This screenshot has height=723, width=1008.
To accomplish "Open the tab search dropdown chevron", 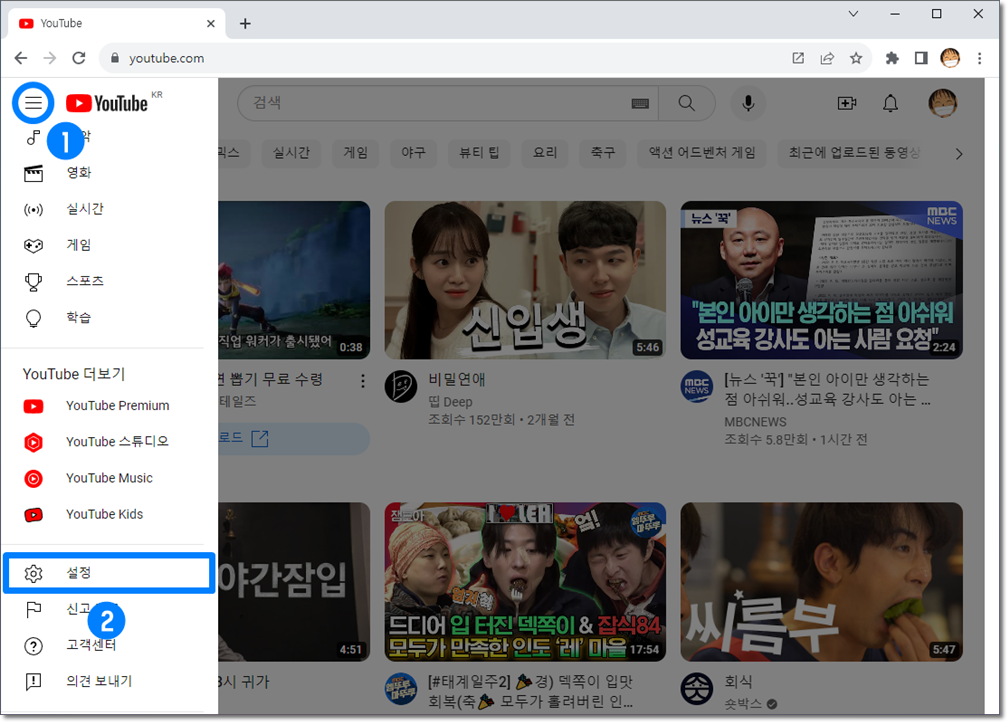I will 853,13.
